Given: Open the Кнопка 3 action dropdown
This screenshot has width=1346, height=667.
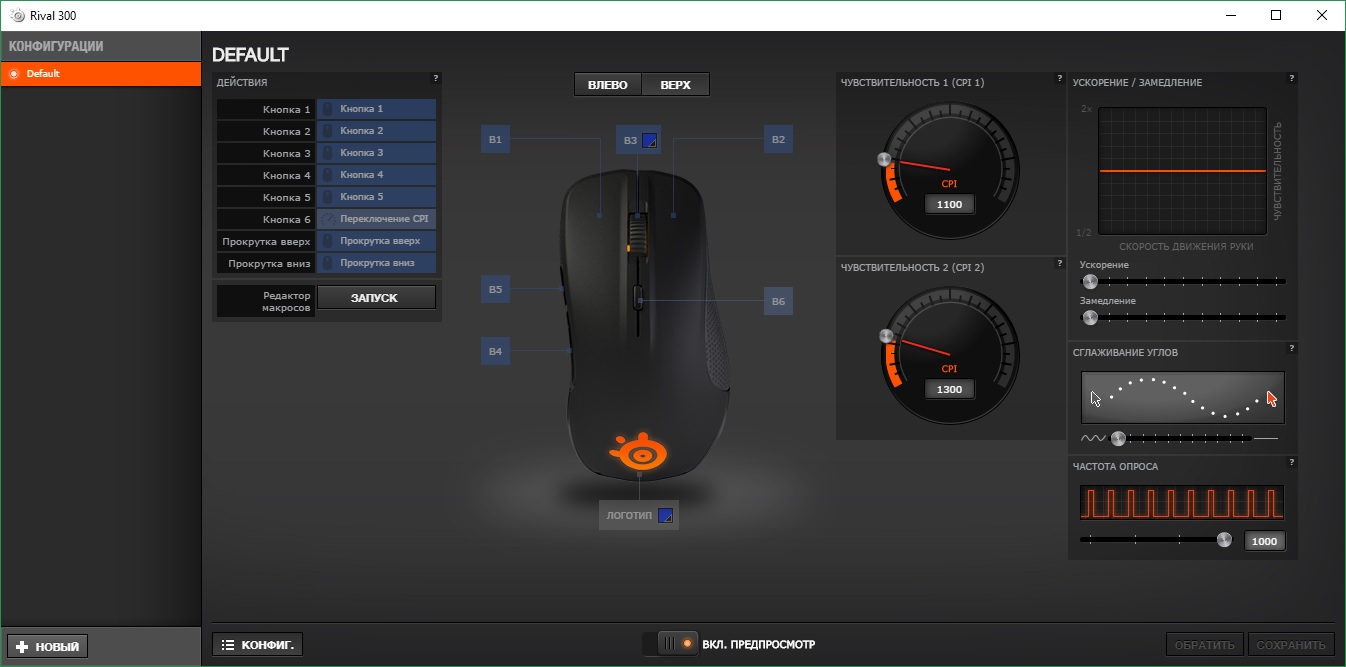Looking at the screenshot, I should pyautogui.click(x=376, y=153).
